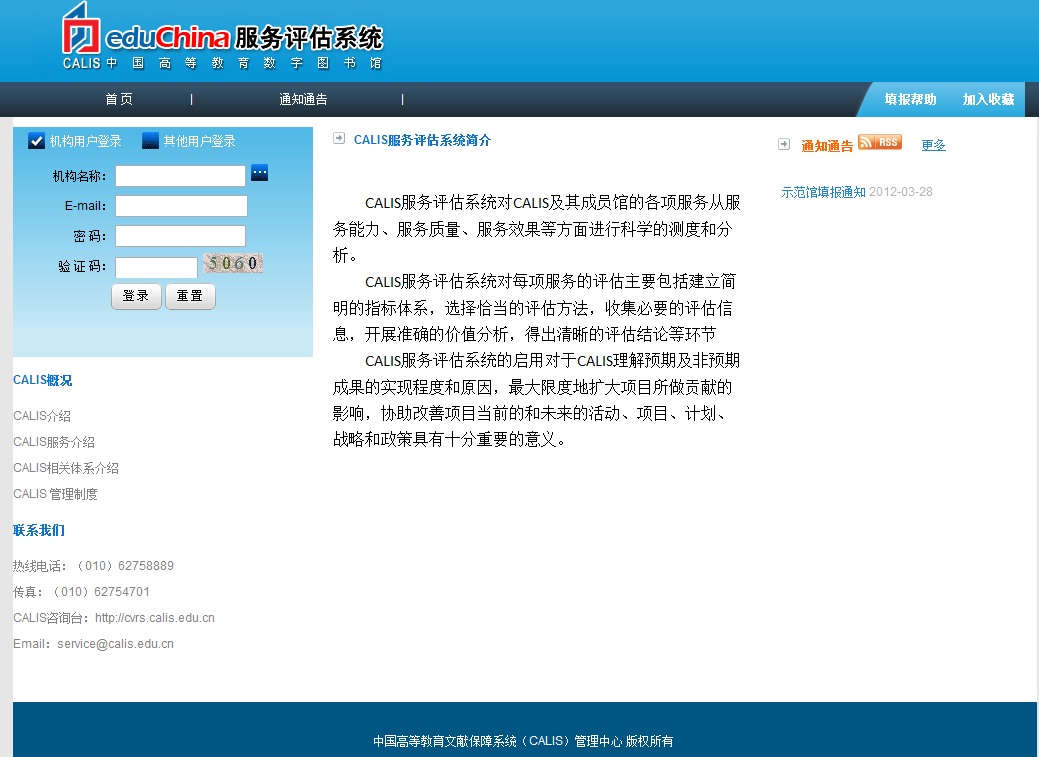Open 示范馆填报通知 notice
The height and width of the screenshot is (757, 1039).
pos(823,192)
